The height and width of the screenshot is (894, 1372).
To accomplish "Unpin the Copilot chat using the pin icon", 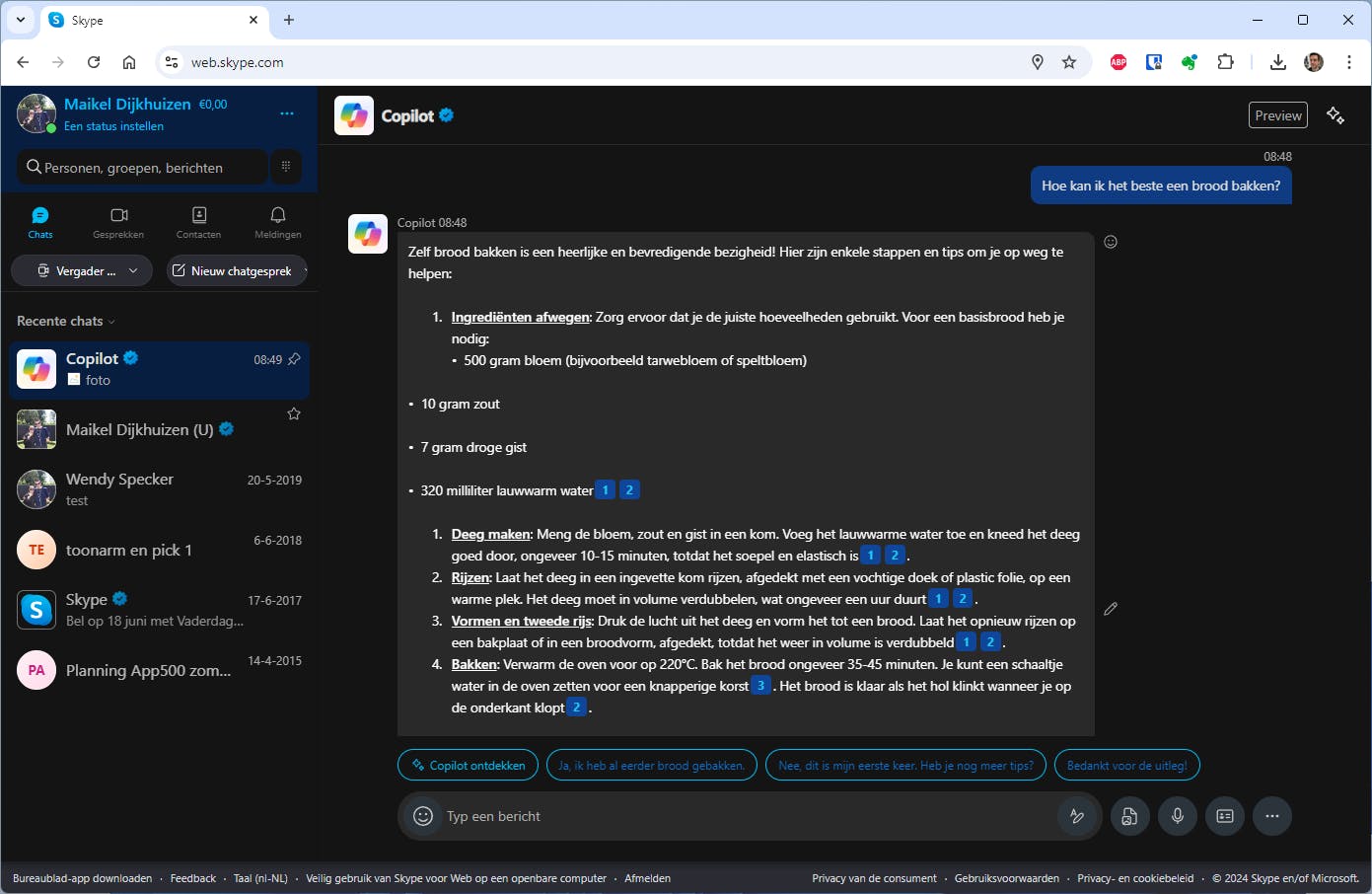I will 294,359.
